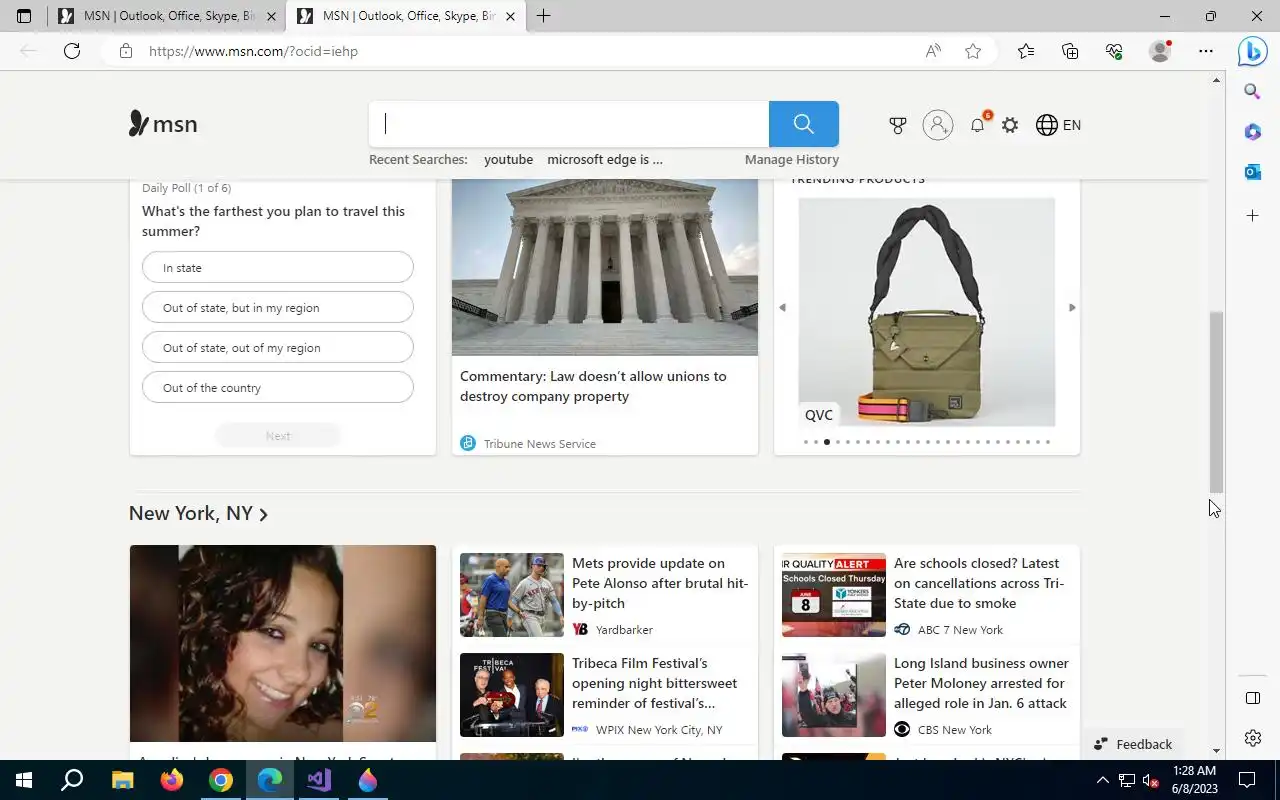The width and height of the screenshot is (1280, 800).
Task: Click Manage History link
Action: 792,159
